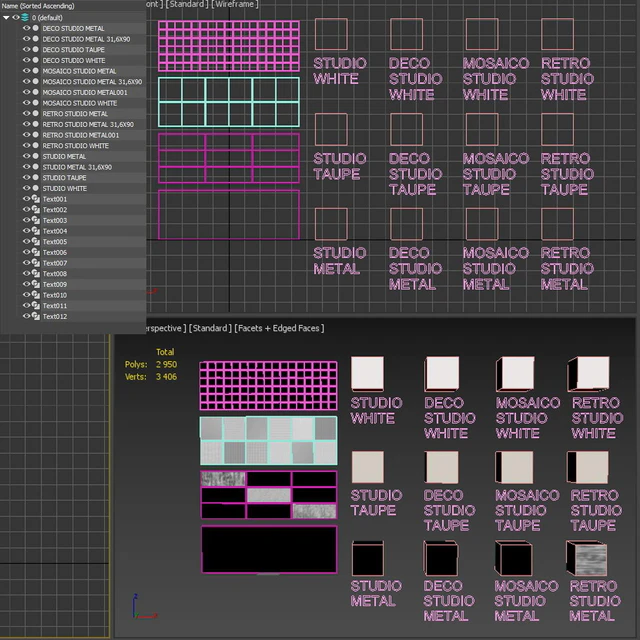Click the shape icon beside Text005
Image resolution: width=640 pixels, height=640 pixels.
(36, 242)
